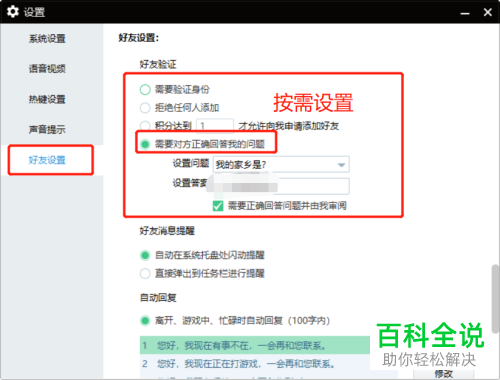Select the 好友设置 sidebar item
This screenshot has width=500, height=380.
(47, 160)
